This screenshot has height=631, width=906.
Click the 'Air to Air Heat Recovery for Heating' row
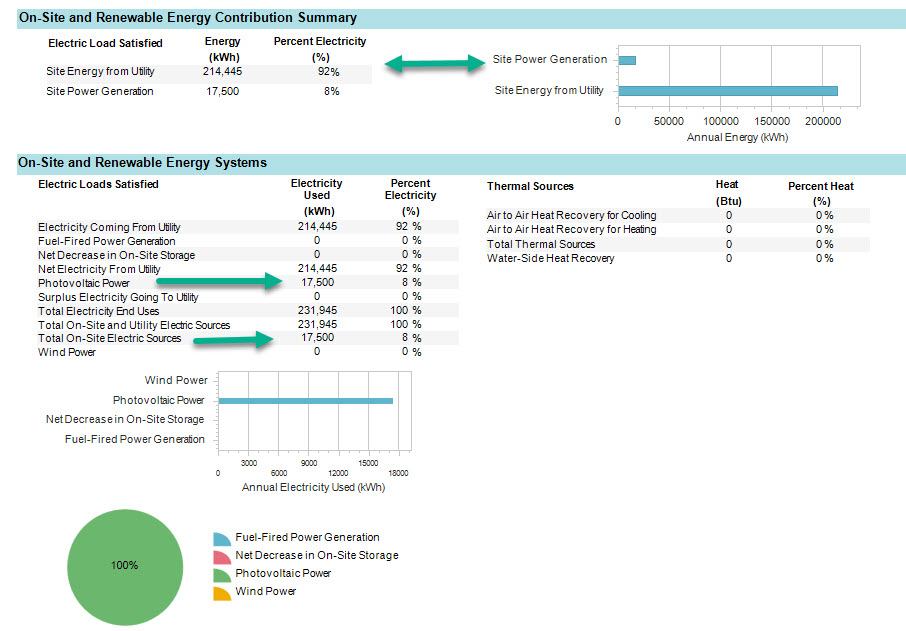click(678, 229)
